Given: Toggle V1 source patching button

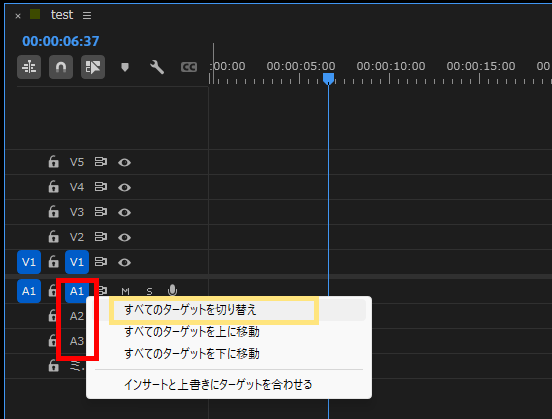Looking at the screenshot, I should [x=29, y=262].
